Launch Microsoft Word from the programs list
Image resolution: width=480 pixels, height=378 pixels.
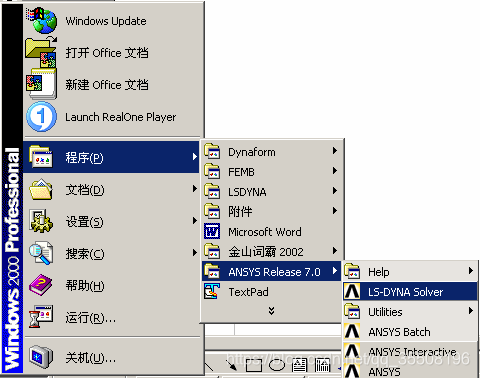pos(271,232)
